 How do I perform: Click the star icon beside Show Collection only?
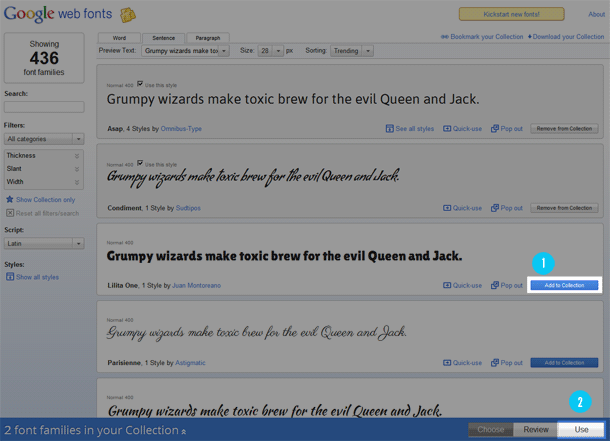[x=10, y=200]
